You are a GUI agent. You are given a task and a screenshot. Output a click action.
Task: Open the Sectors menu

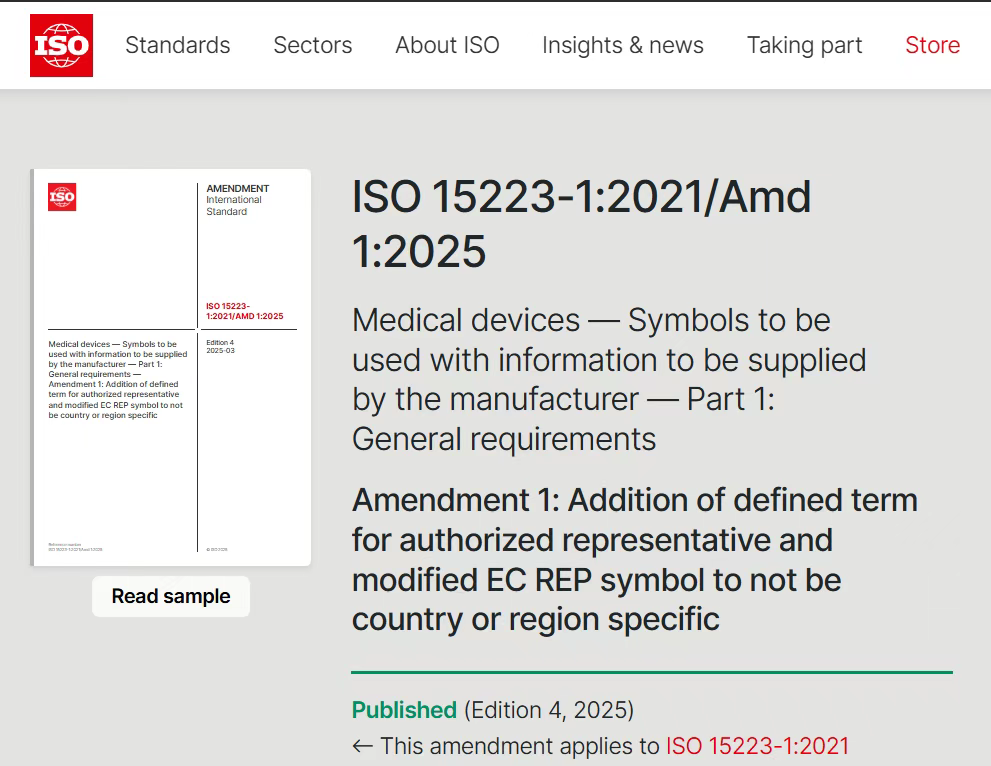(x=312, y=45)
